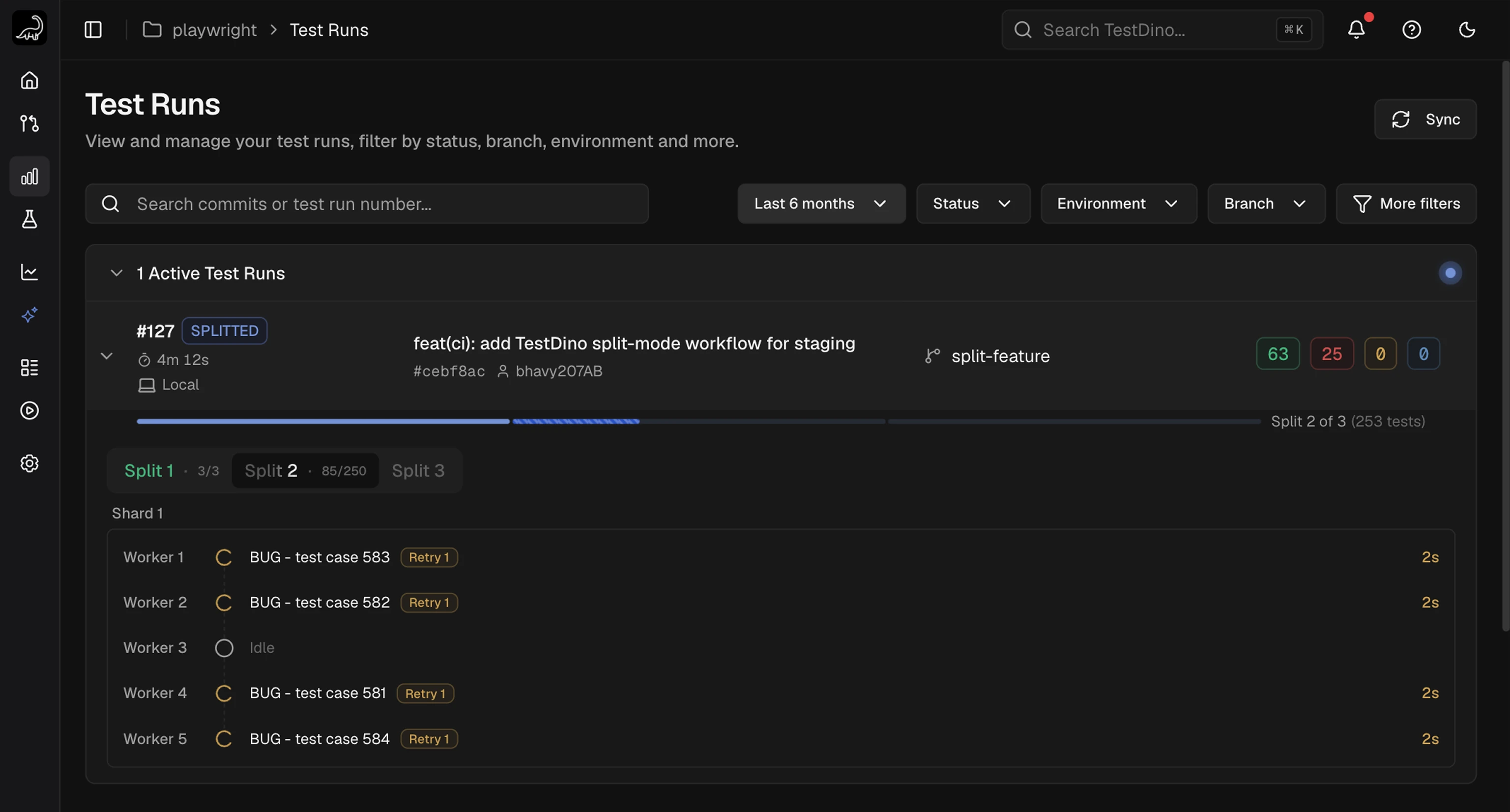
Task: Click the Worker 3 idle circle icon
Action: (223, 648)
